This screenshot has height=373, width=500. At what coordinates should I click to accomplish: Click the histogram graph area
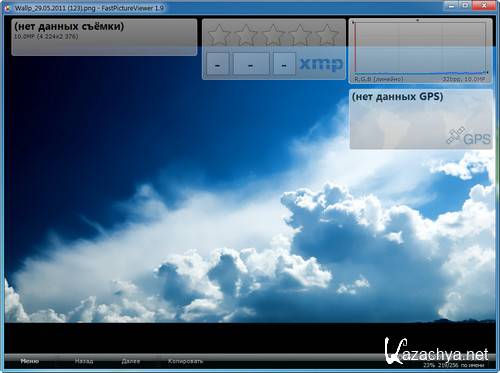tap(421, 48)
